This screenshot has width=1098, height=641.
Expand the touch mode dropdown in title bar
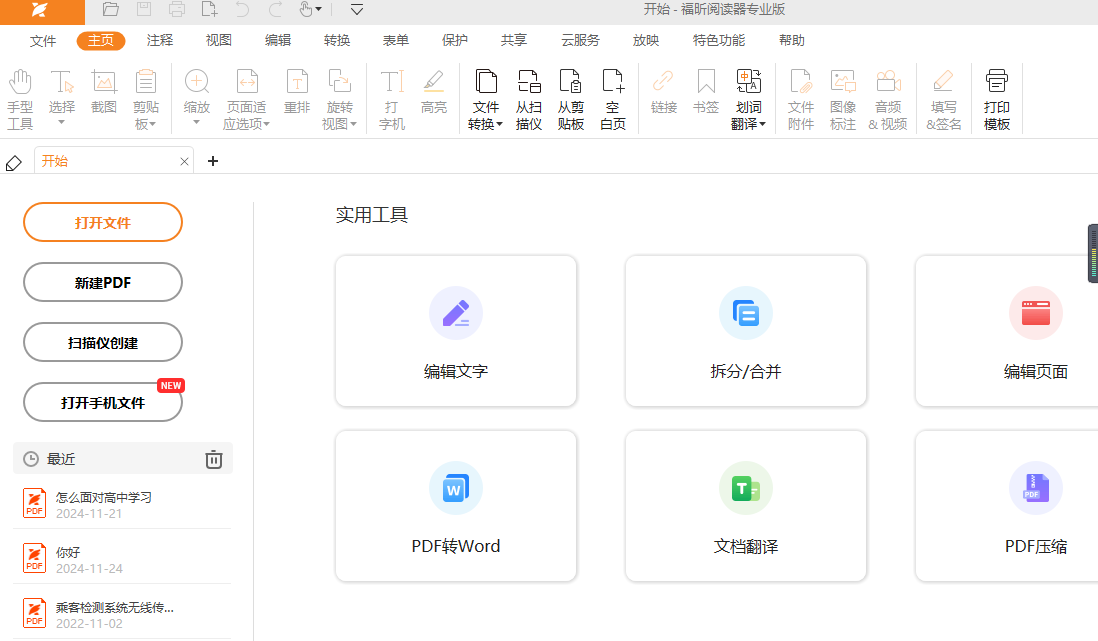click(x=319, y=9)
